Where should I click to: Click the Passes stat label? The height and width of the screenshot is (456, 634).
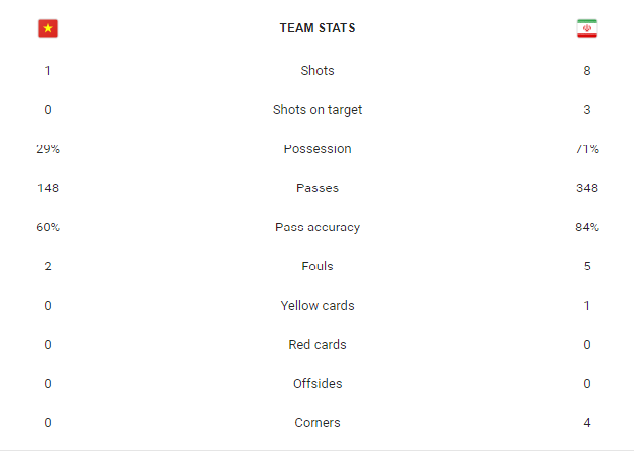tap(317, 188)
